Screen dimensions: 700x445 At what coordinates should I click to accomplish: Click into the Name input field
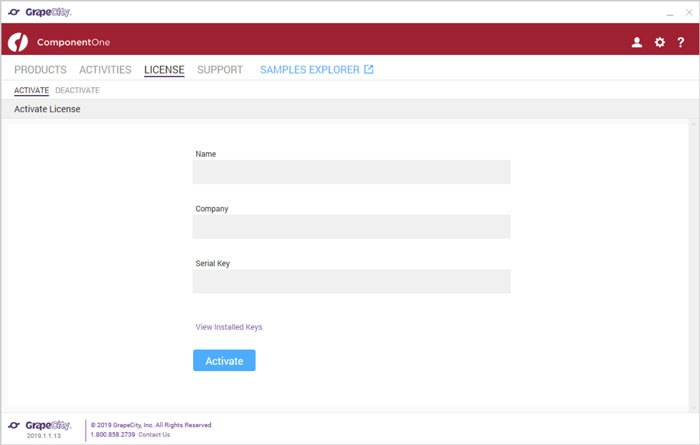[x=351, y=172]
